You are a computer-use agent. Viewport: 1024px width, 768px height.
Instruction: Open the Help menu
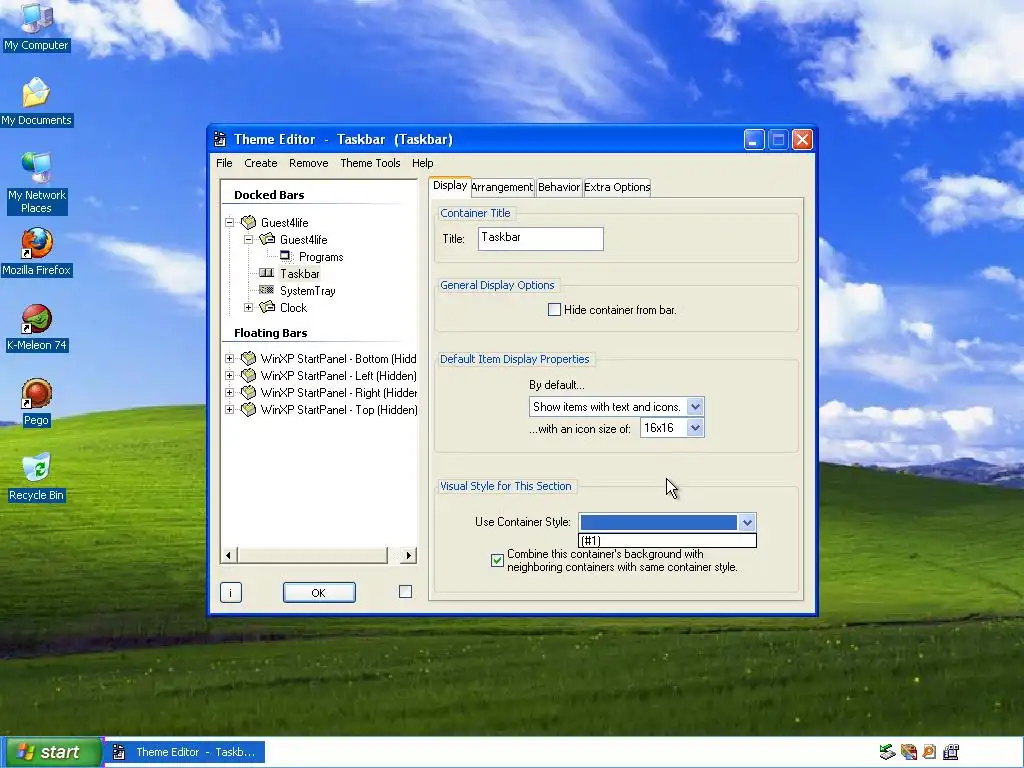(423, 163)
